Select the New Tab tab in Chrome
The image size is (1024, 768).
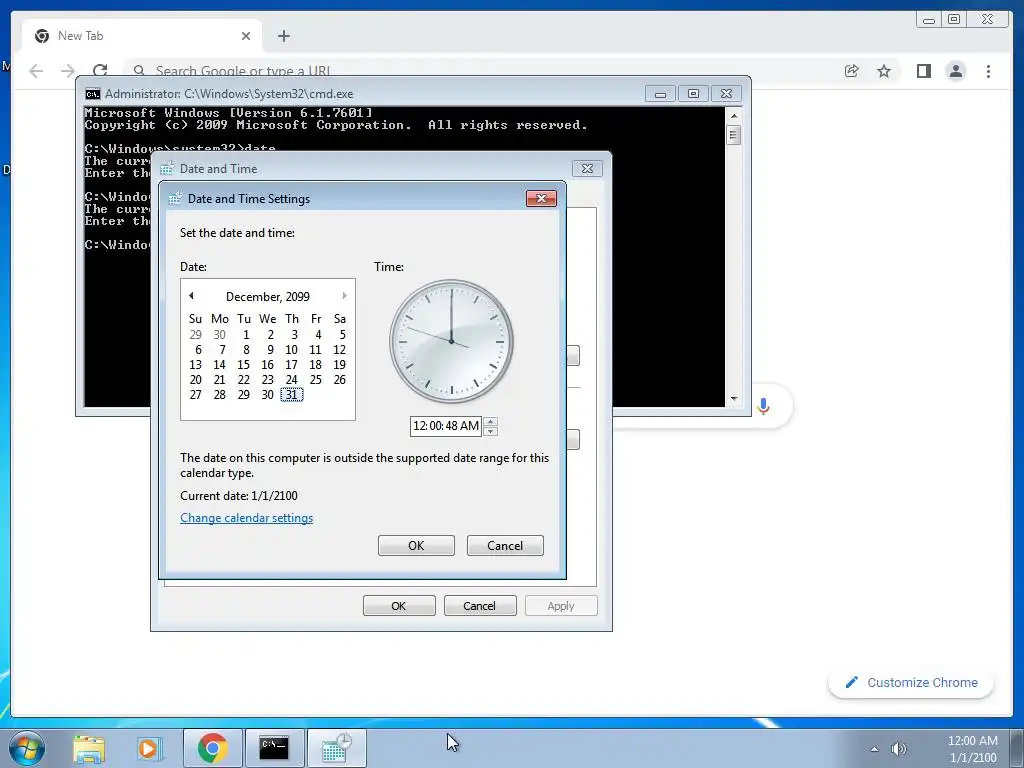point(142,36)
